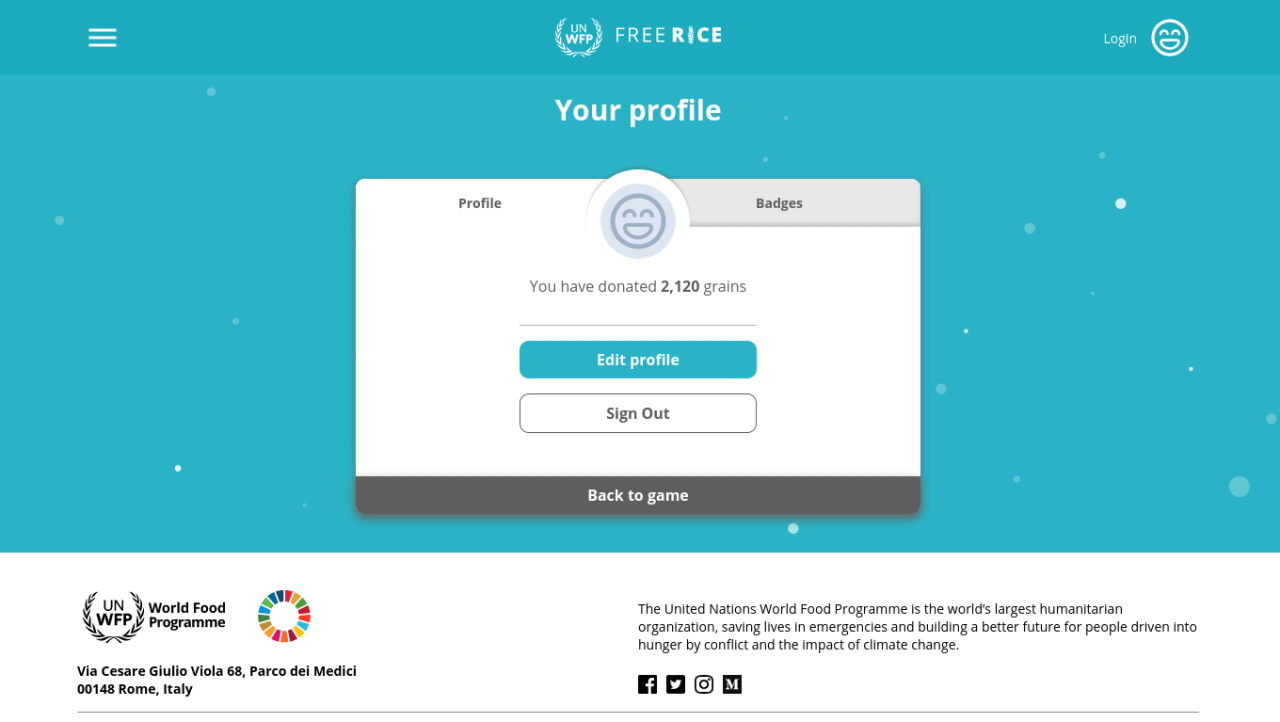Select the Profile tab
The width and height of the screenshot is (1280, 722).
[480, 203]
